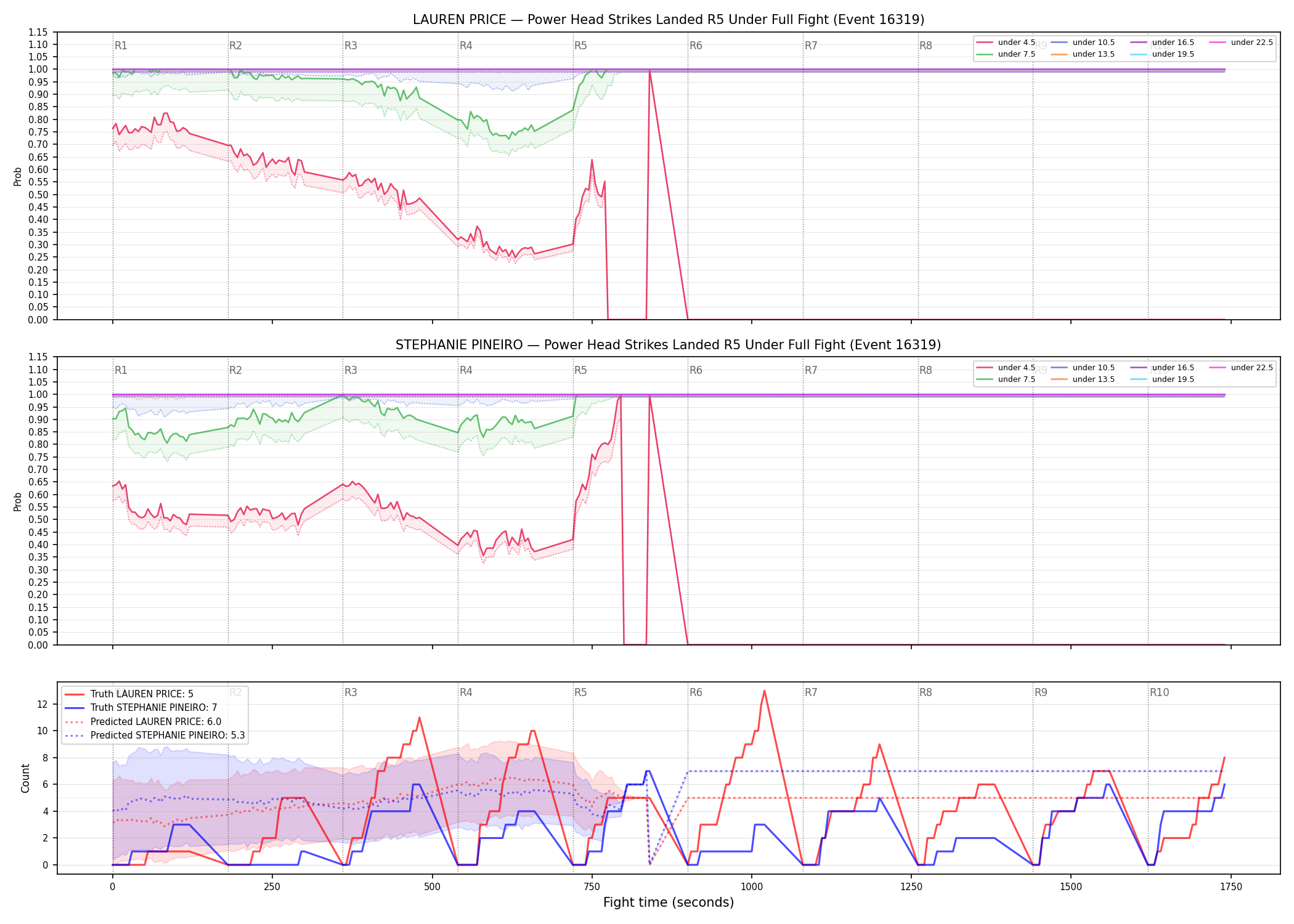Select 'under 4.5' in the top chart legend
1294x924 pixels.
(1006, 43)
